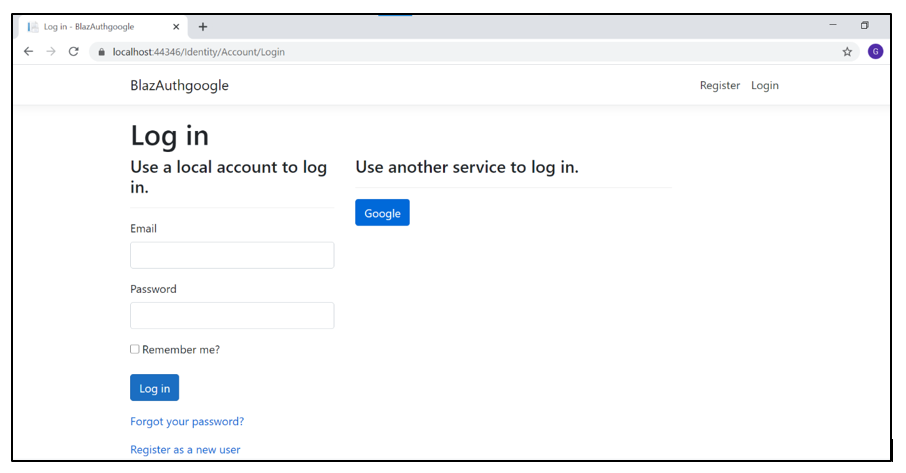Image resolution: width=906 pixels, height=473 pixels.
Task: Sign in with the Google button
Action: click(382, 213)
